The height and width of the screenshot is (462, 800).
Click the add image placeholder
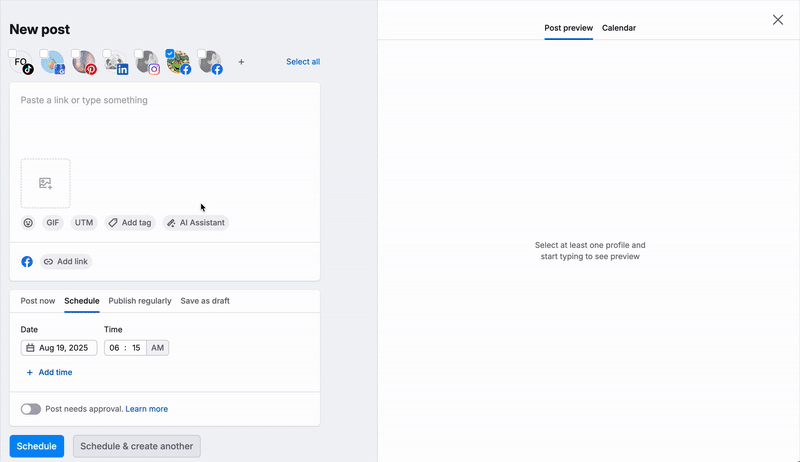click(45, 183)
